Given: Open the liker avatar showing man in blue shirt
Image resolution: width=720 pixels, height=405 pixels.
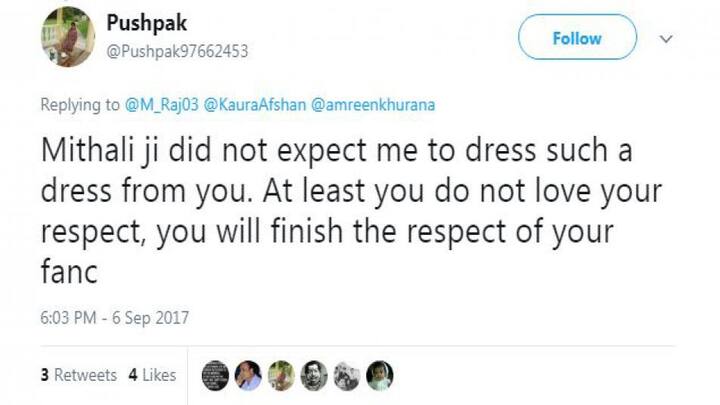Looking at the screenshot, I should pyautogui.click(x=249, y=375).
